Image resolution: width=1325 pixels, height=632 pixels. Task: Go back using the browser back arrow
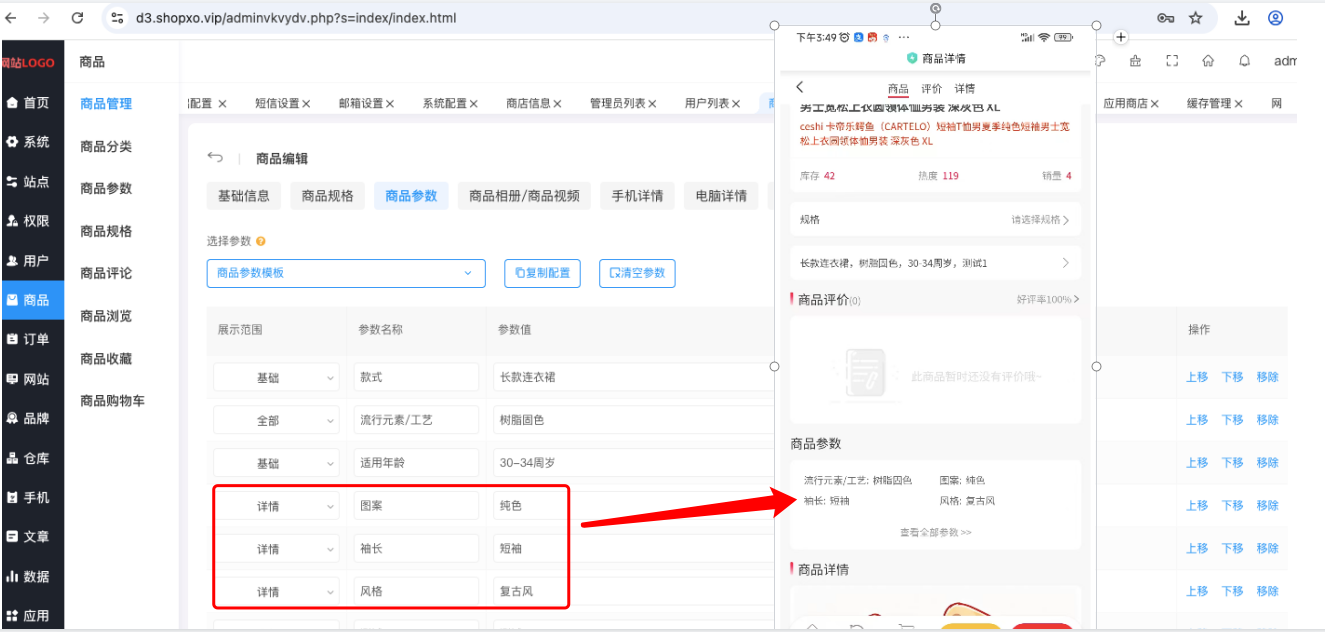[11, 18]
